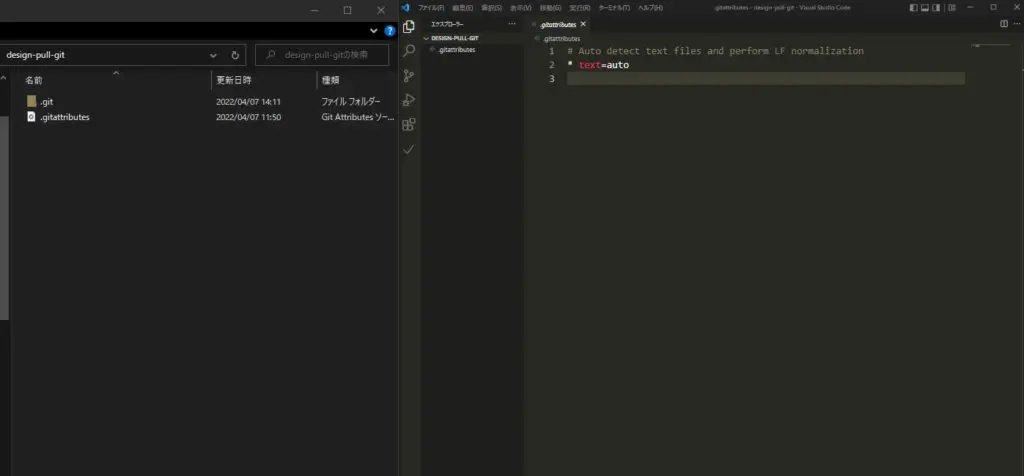Screen dimensions: 1024x476
Task: Click the ファイル フォルダー type cell
Action: (x=351, y=102)
